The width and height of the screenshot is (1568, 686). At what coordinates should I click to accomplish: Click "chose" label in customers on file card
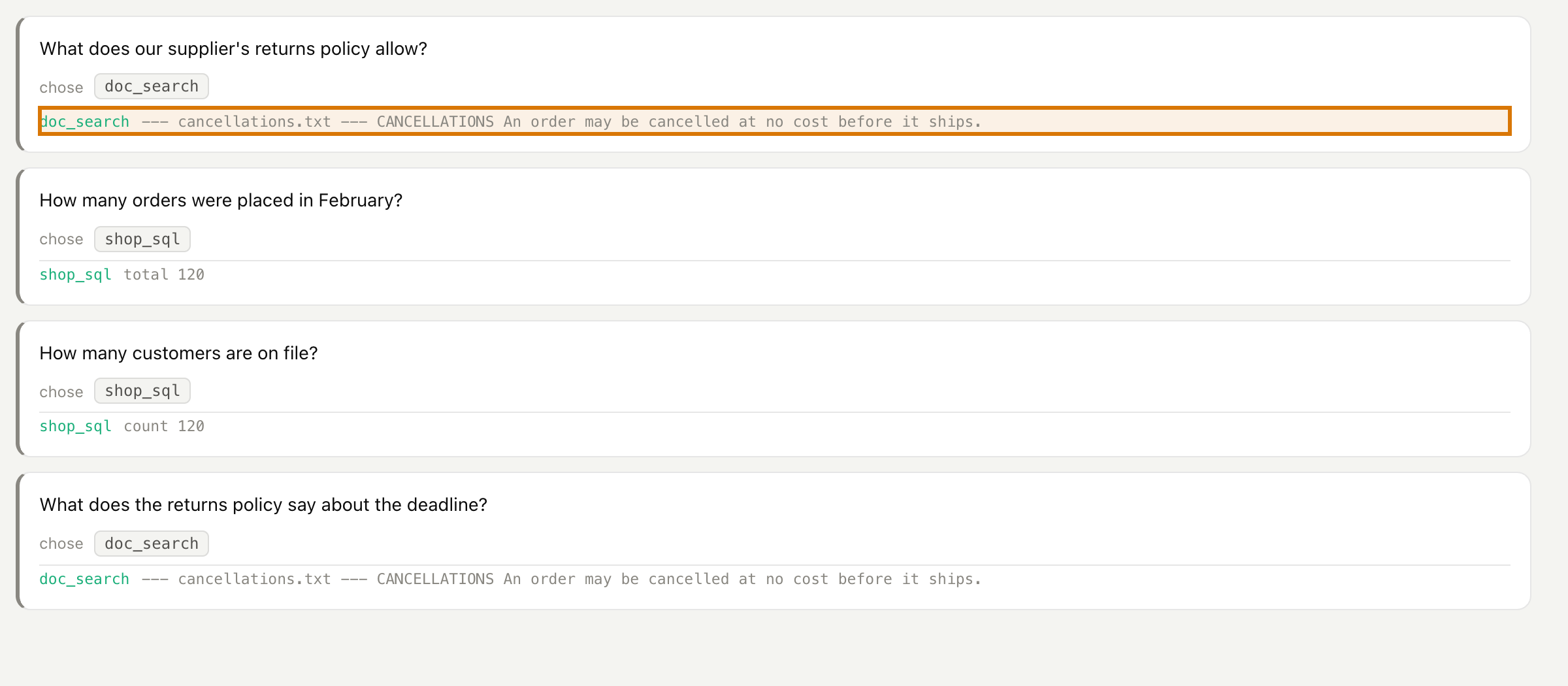click(x=61, y=392)
